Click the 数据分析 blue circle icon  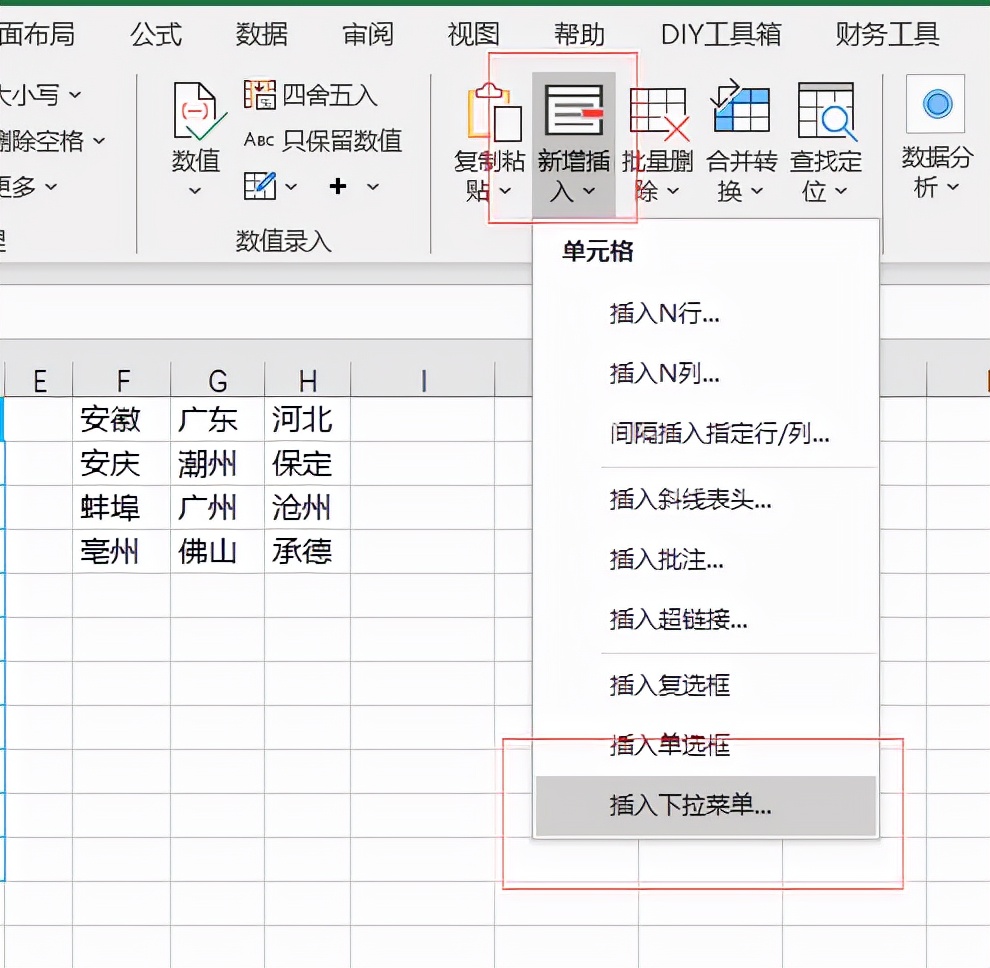tap(936, 104)
